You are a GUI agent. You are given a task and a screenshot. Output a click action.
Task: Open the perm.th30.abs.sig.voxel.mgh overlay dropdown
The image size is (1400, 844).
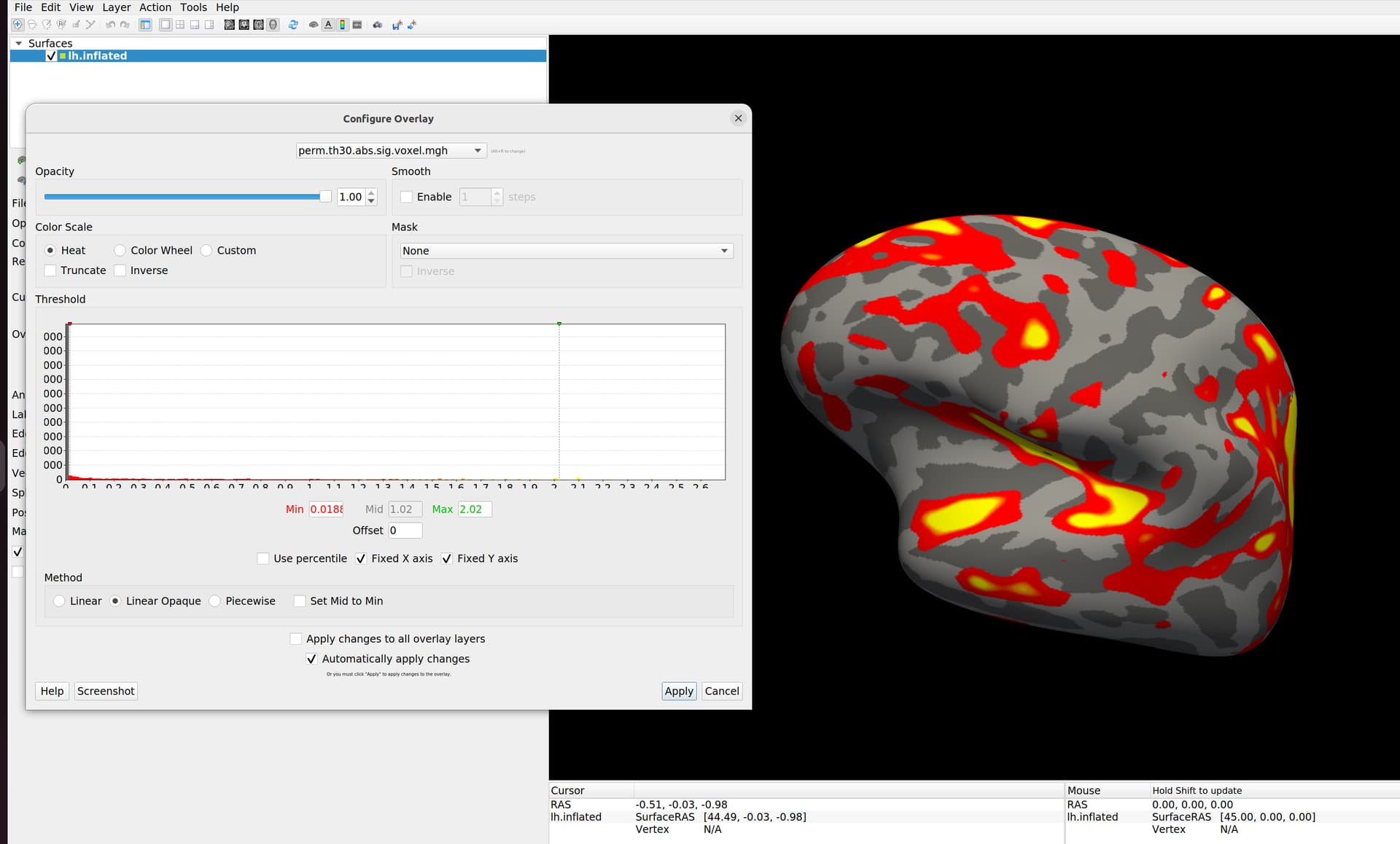coord(391,150)
